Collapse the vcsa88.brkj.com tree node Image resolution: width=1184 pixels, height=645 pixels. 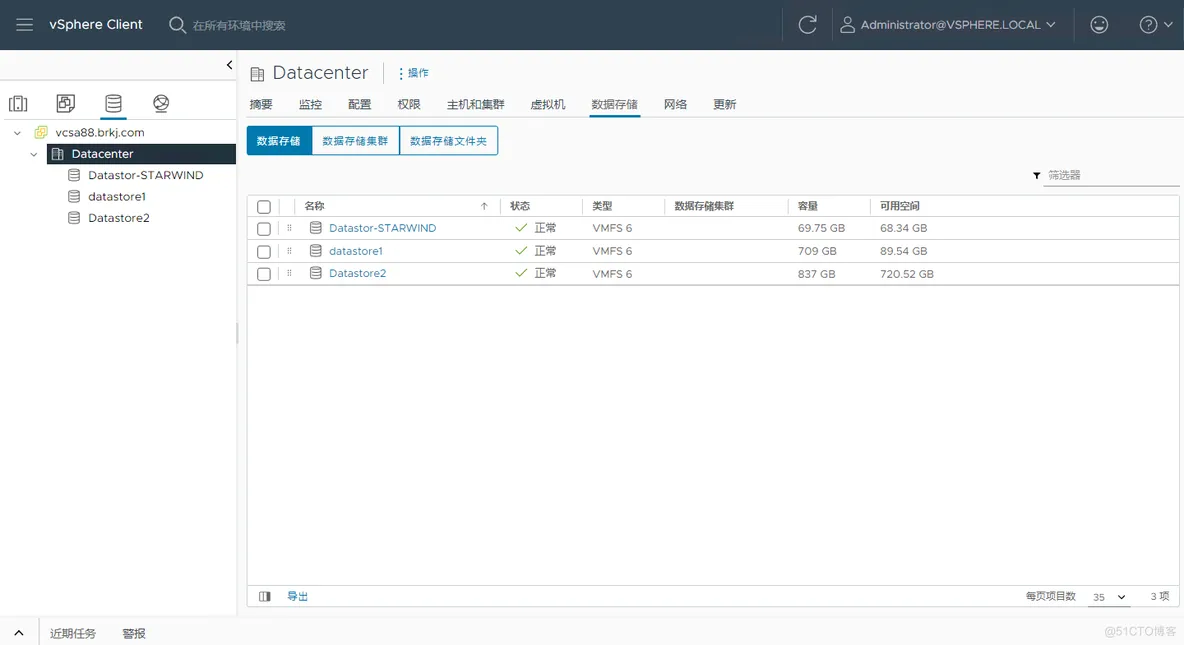(17, 133)
